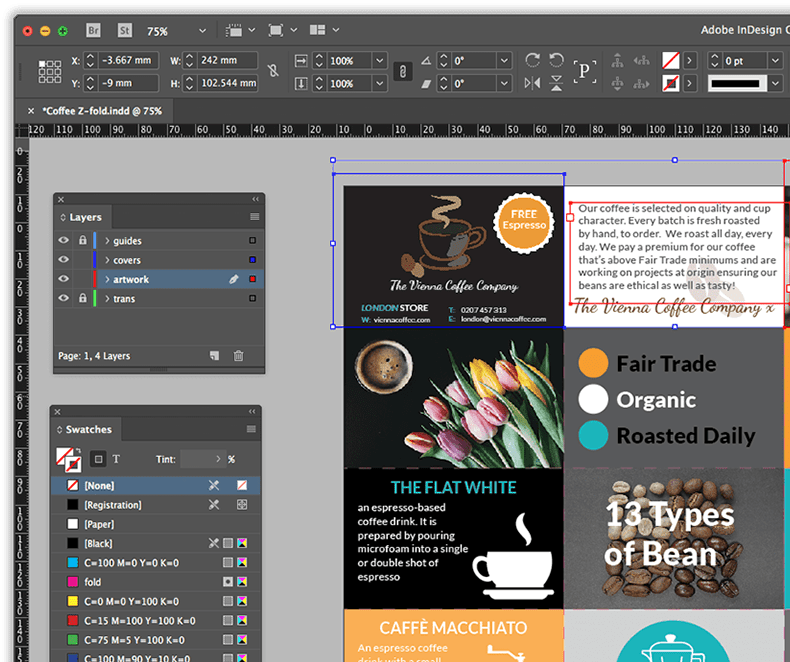
Task: Open the Swatches panel menu
Action: 251,429
